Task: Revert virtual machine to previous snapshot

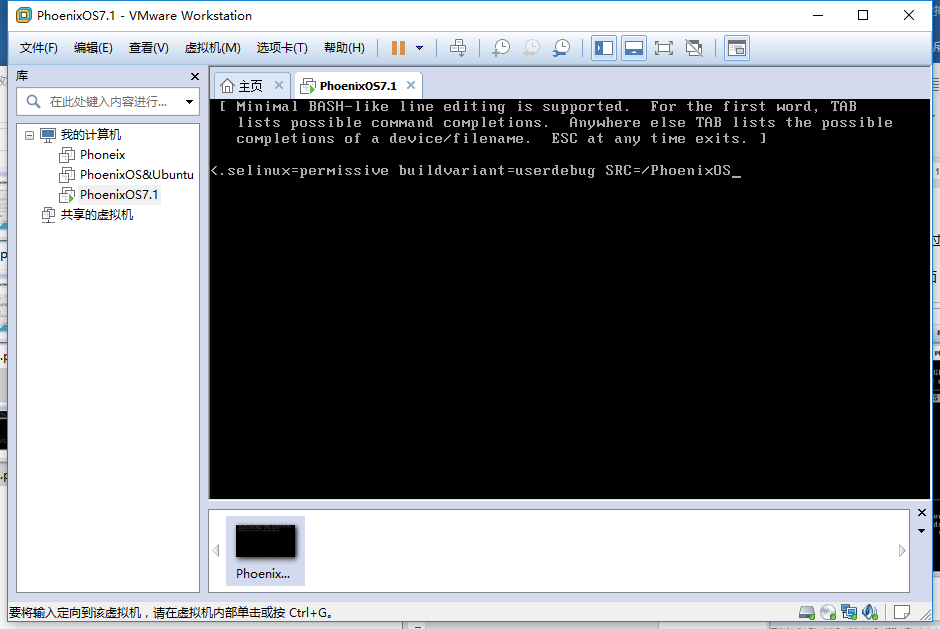Action: [x=531, y=48]
